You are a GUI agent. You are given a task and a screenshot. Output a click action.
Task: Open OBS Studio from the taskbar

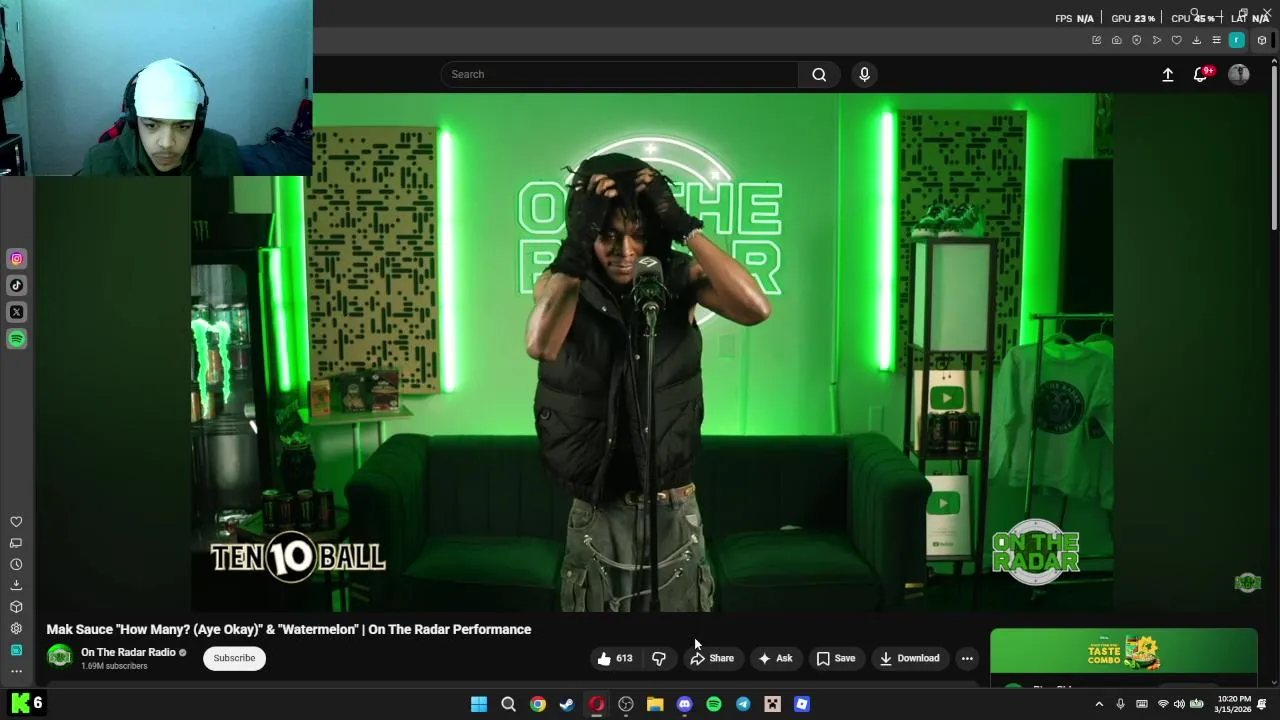tap(626, 704)
